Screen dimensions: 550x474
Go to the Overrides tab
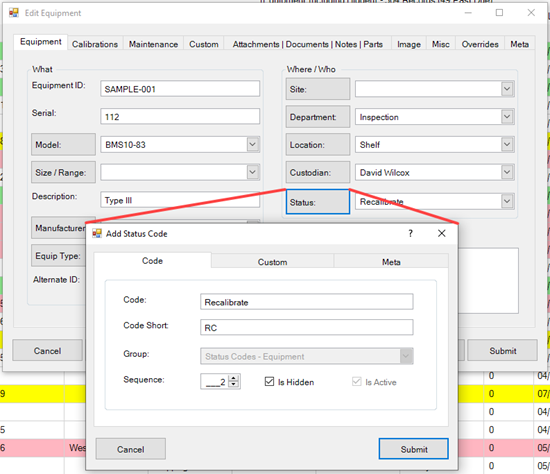(480, 44)
